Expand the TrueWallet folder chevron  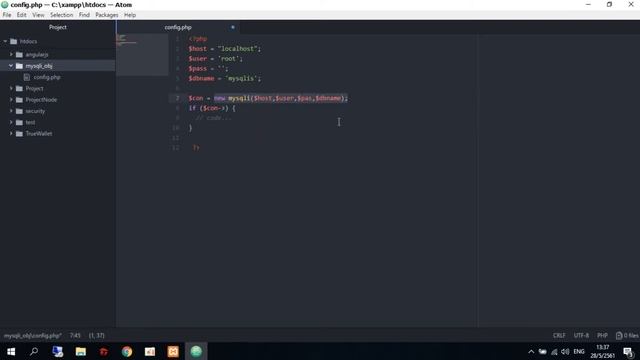(x=11, y=133)
